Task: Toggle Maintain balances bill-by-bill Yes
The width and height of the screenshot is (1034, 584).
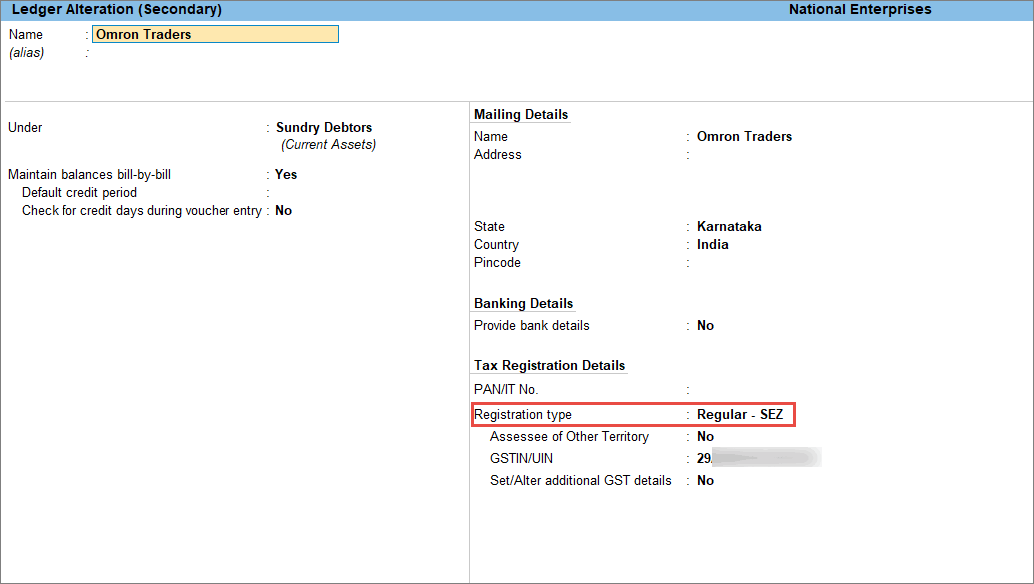Action: tap(286, 175)
